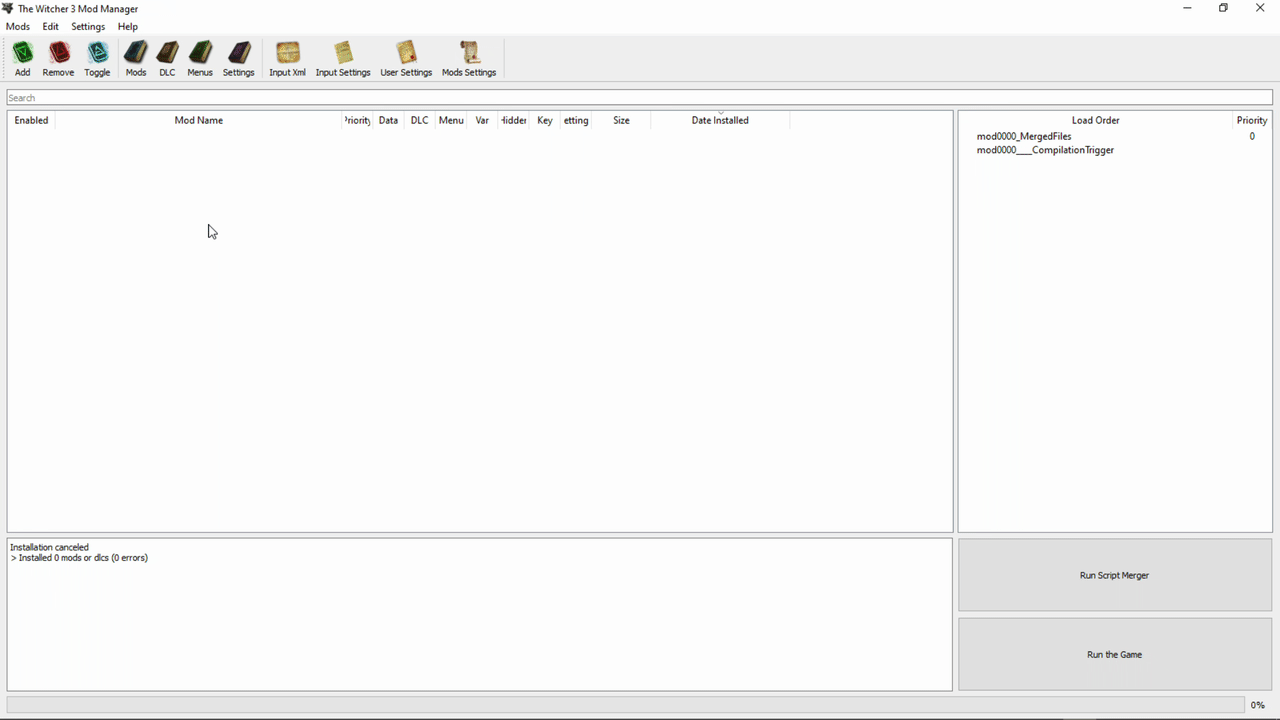Focus the Search input field
Screen dimensions: 1280x720
[640, 98]
